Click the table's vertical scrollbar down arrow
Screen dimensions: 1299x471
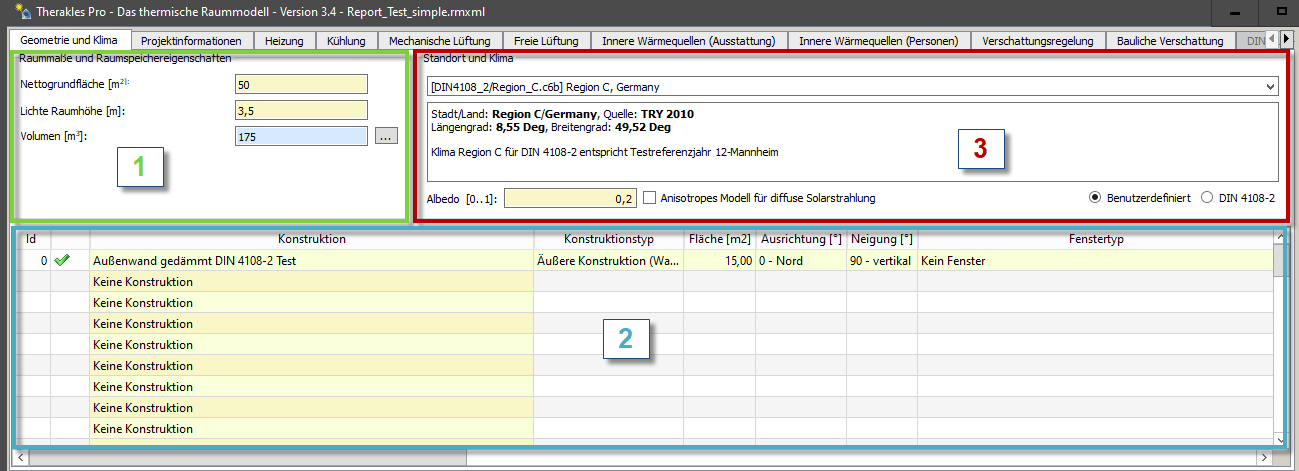click(1279, 440)
